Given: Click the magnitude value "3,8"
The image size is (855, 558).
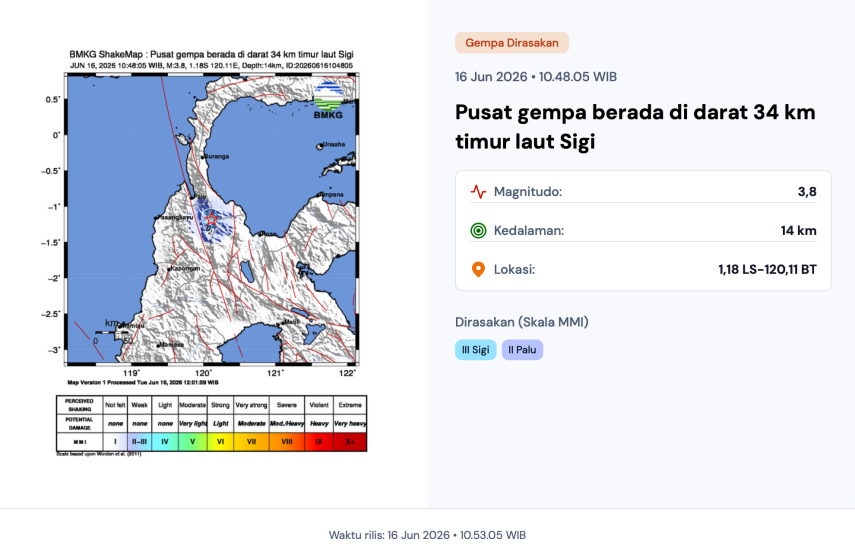Looking at the screenshot, I should click(x=807, y=191).
